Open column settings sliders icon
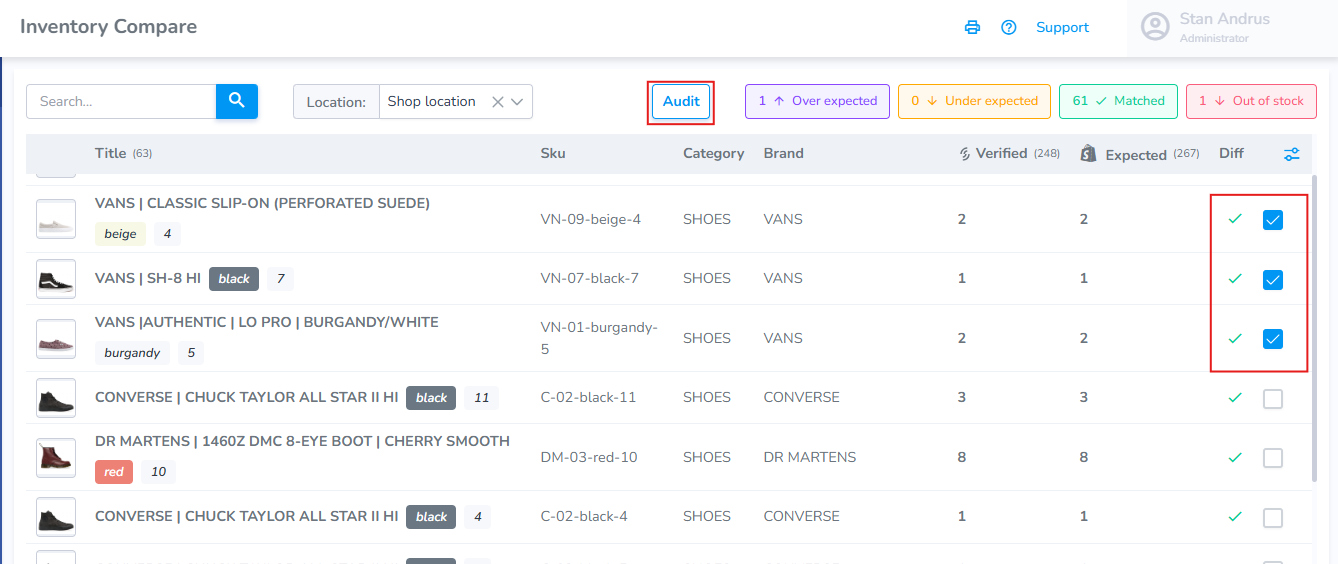Screen dimensions: 1338x564 (x=1292, y=154)
